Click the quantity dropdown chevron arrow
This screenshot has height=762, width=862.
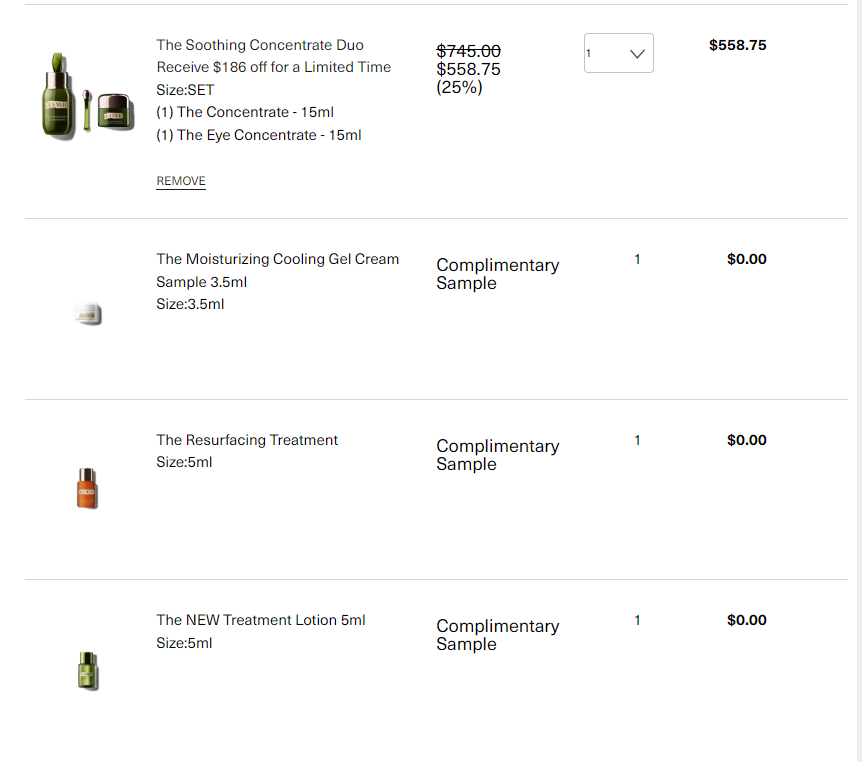pos(637,53)
